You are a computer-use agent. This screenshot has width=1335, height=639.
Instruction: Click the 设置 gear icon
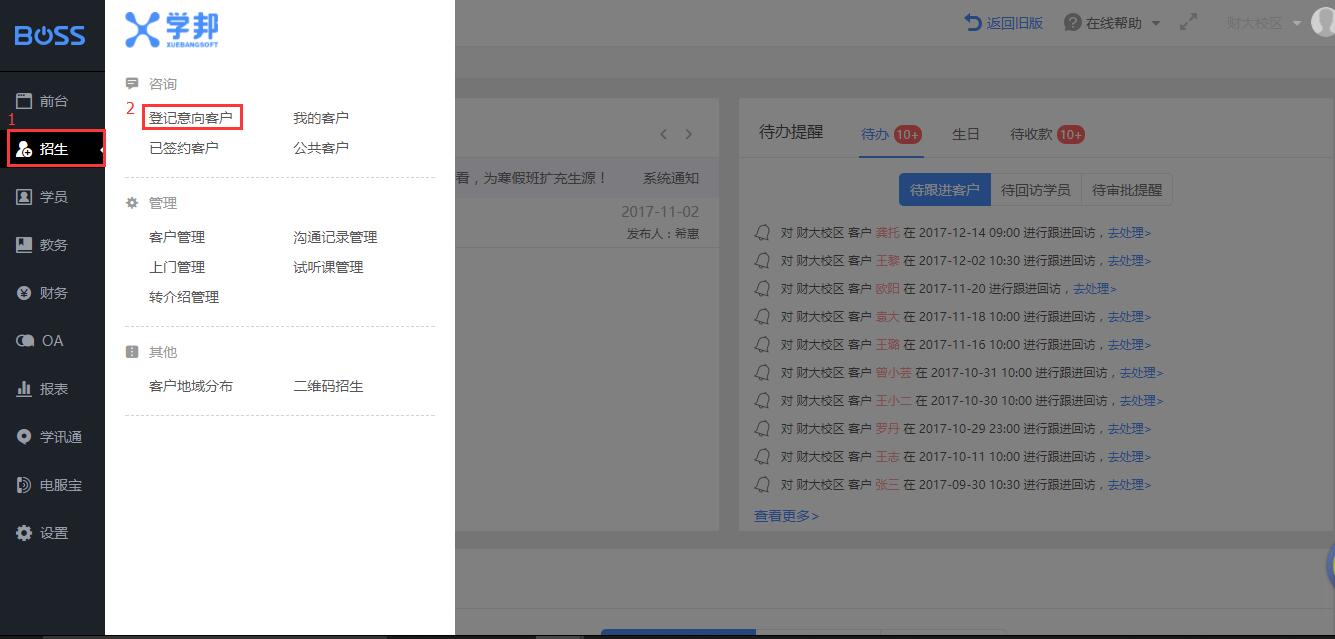coord(24,533)
